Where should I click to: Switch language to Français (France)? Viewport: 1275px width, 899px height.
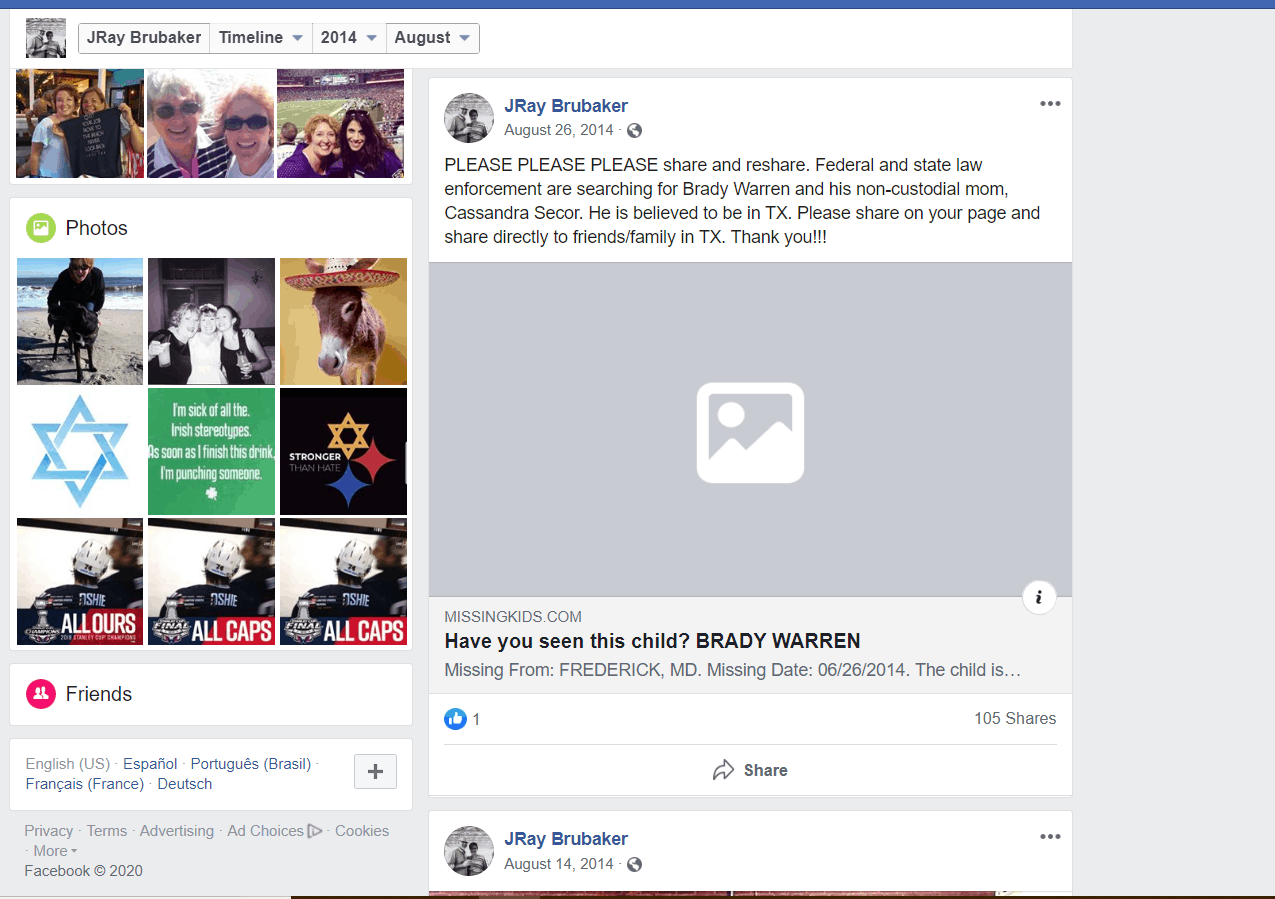point(85,784)
